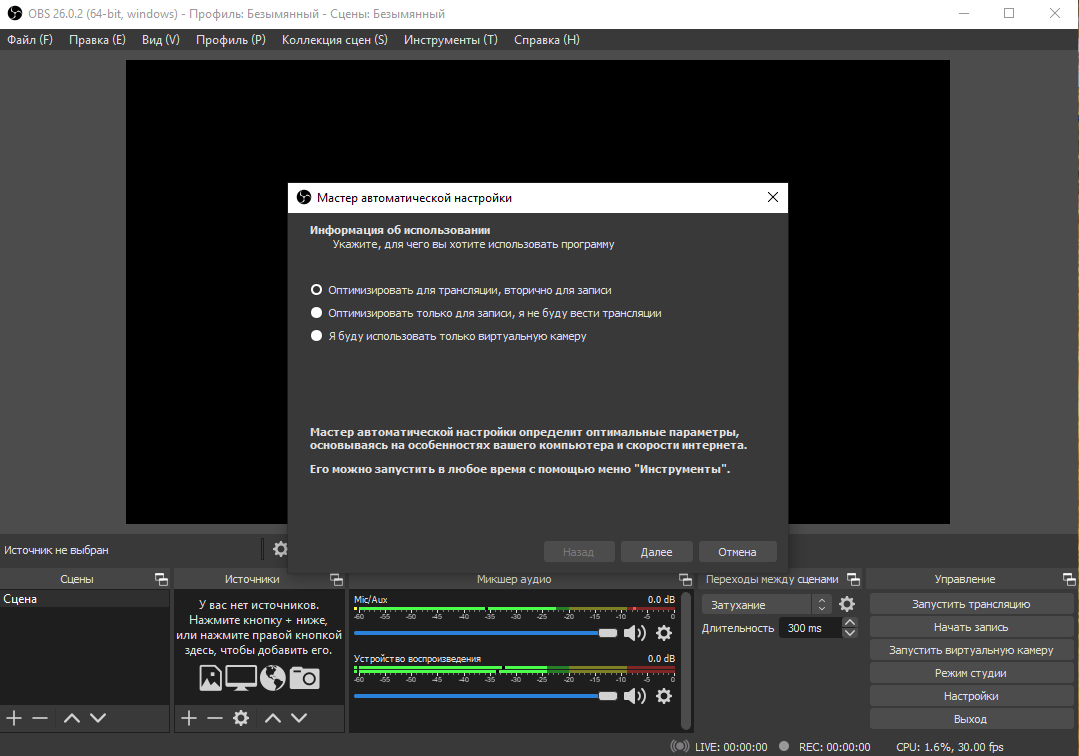
Task: Click Запустить трансляцию button
Action: coord(971,604)
